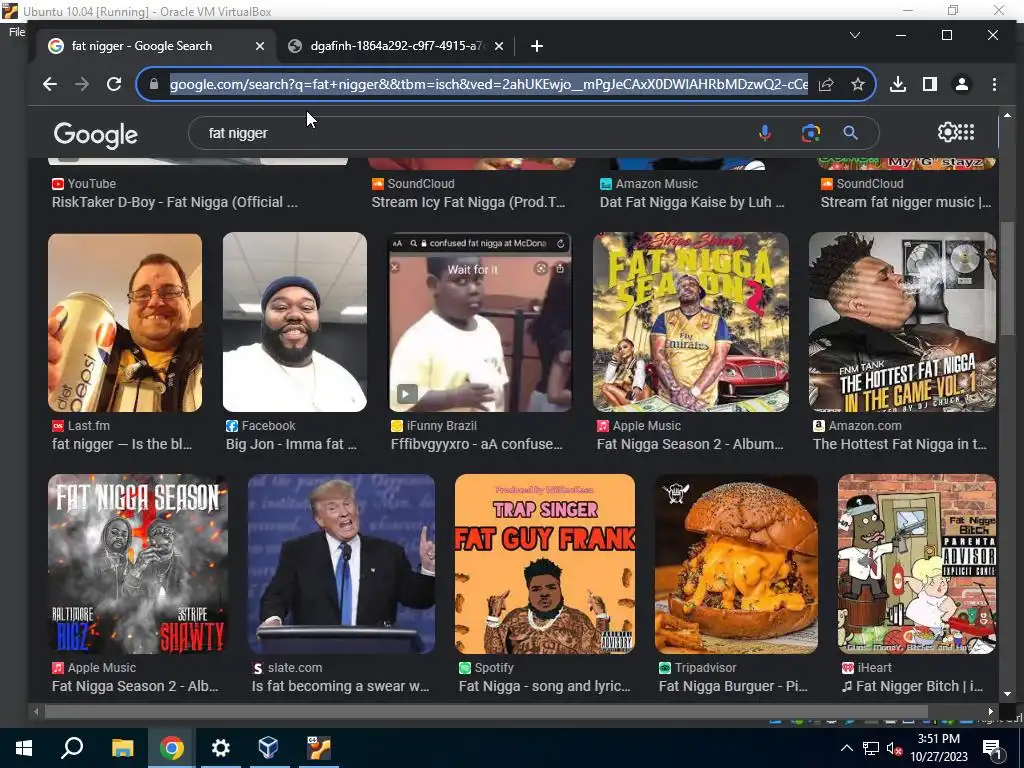Click the Tripadvisor source label
Image resolution: width=1024 pixels, height=768 pixels.
click(705, 668)
